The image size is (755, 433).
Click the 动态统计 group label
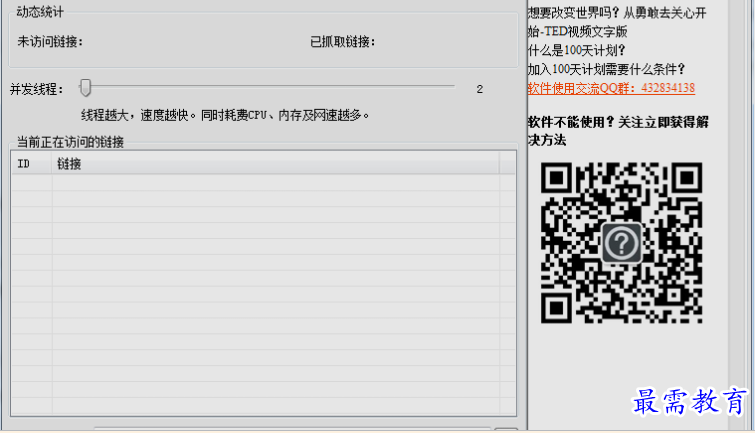[40, 12]
